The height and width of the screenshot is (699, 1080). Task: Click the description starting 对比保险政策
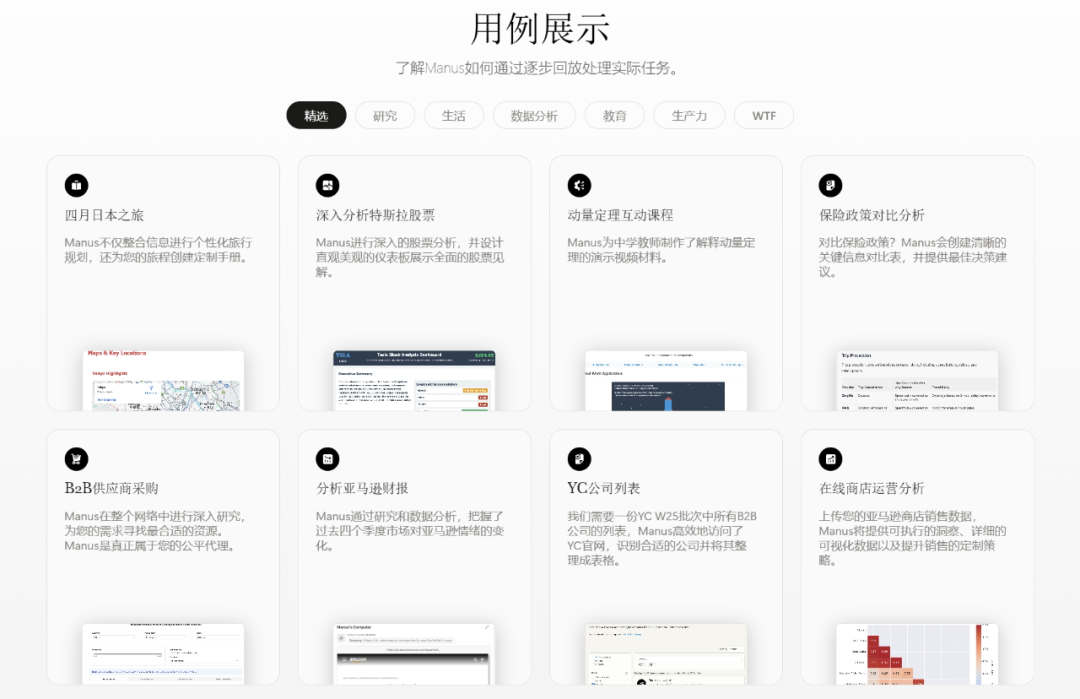[x=913, y=257]
